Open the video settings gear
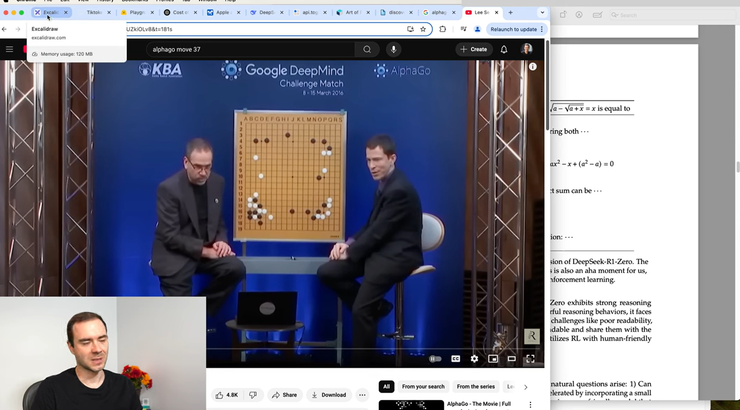Screen dimensions: 740x410 [474, 358]
